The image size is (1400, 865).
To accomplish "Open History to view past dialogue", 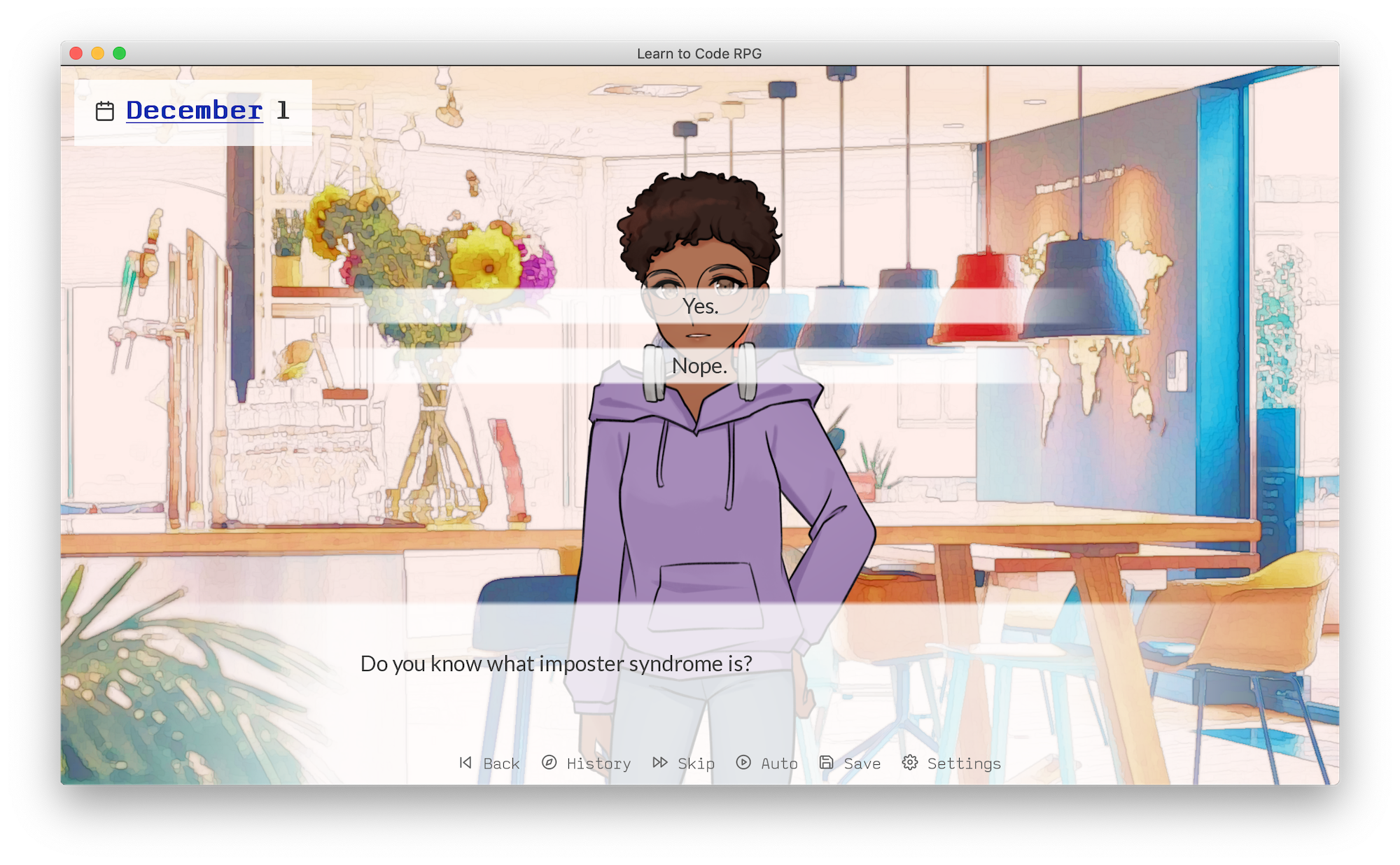I will pyautogui.click(x=598, y=764).
